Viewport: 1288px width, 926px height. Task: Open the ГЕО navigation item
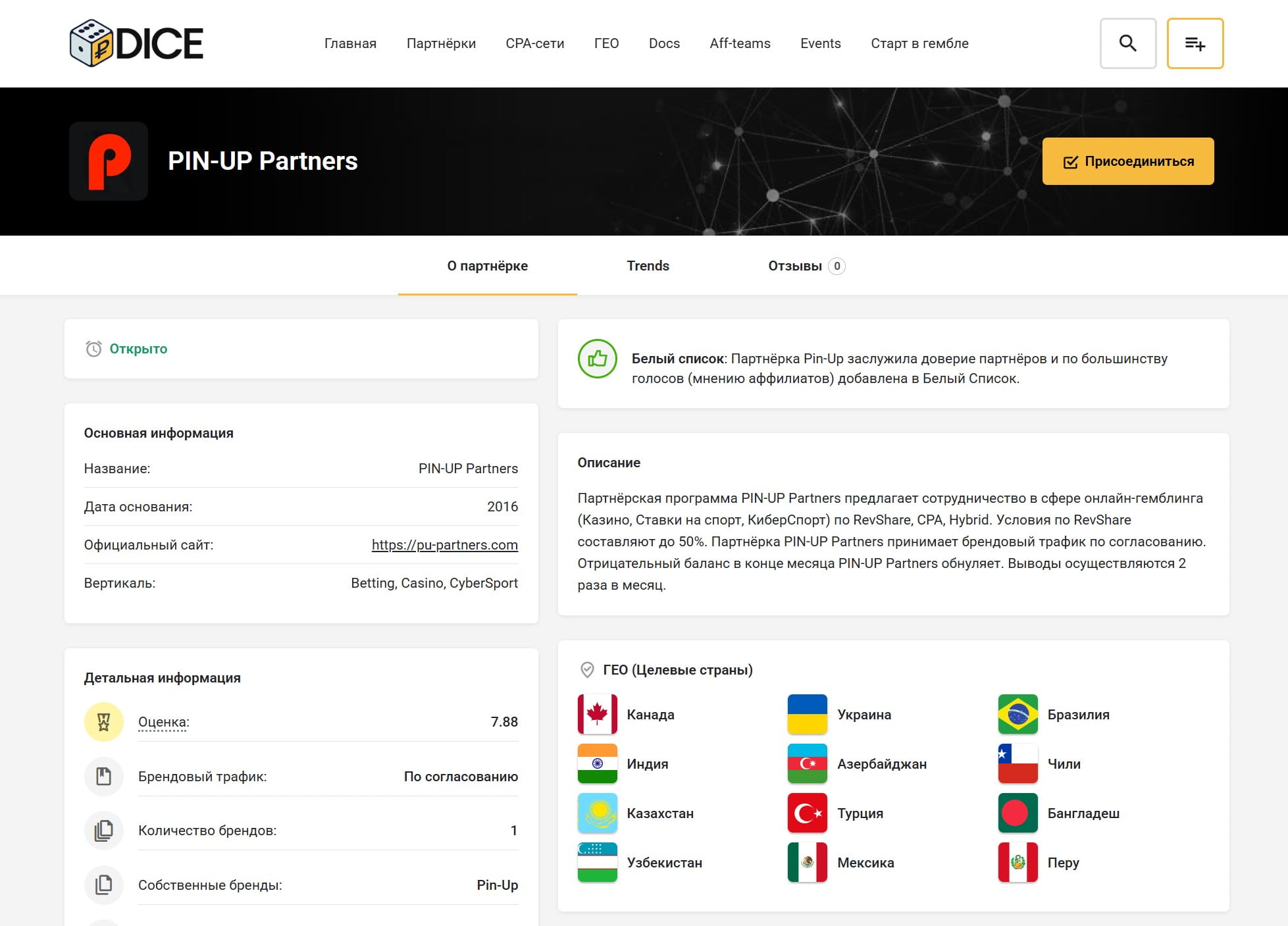pos(606,43)
